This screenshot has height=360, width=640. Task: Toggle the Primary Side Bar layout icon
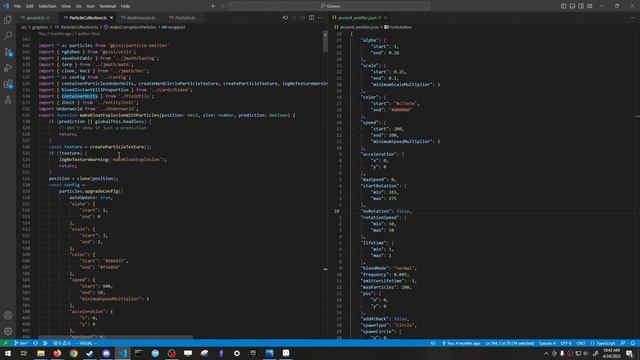pyautogui.click(x=563, y=6)
